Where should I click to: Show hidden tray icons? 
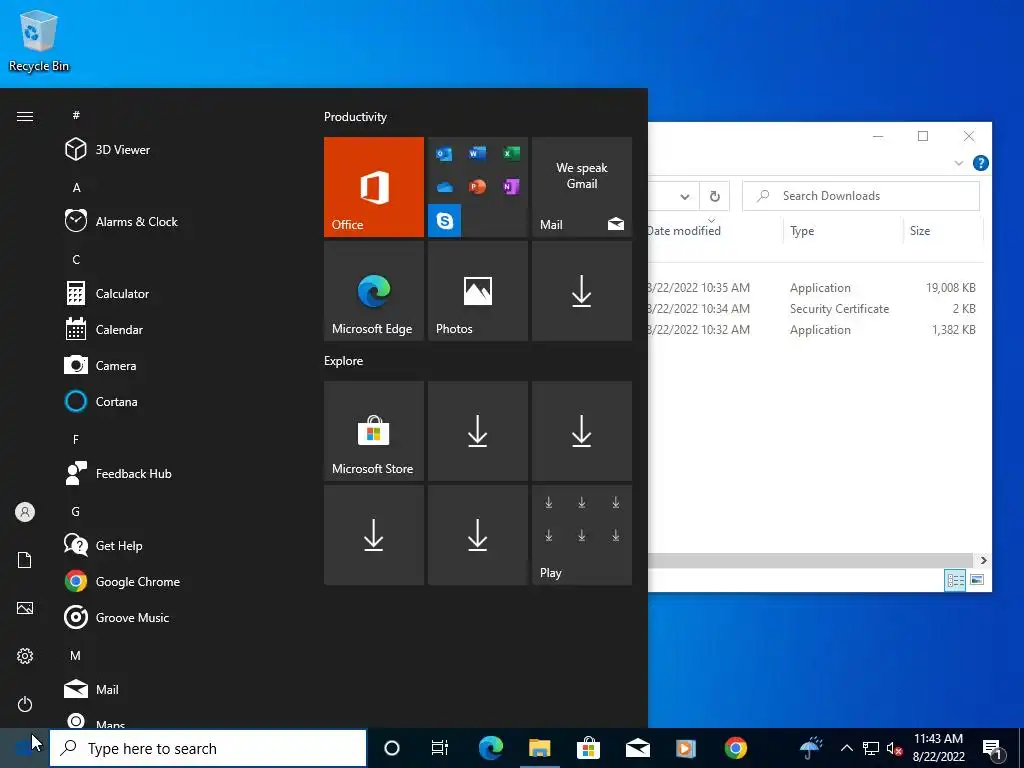846,748
